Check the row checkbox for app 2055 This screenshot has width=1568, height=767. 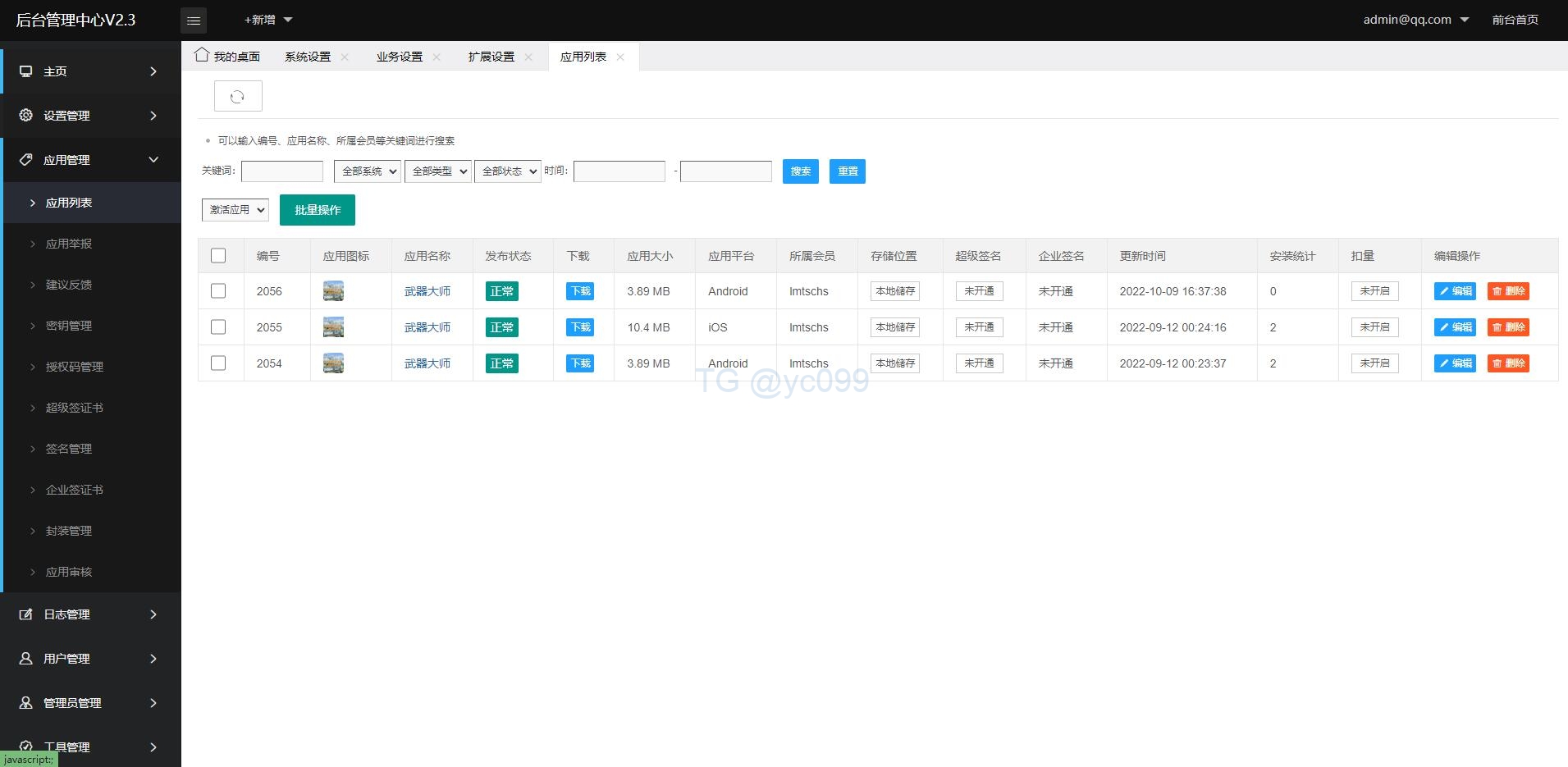click(218, 326)
